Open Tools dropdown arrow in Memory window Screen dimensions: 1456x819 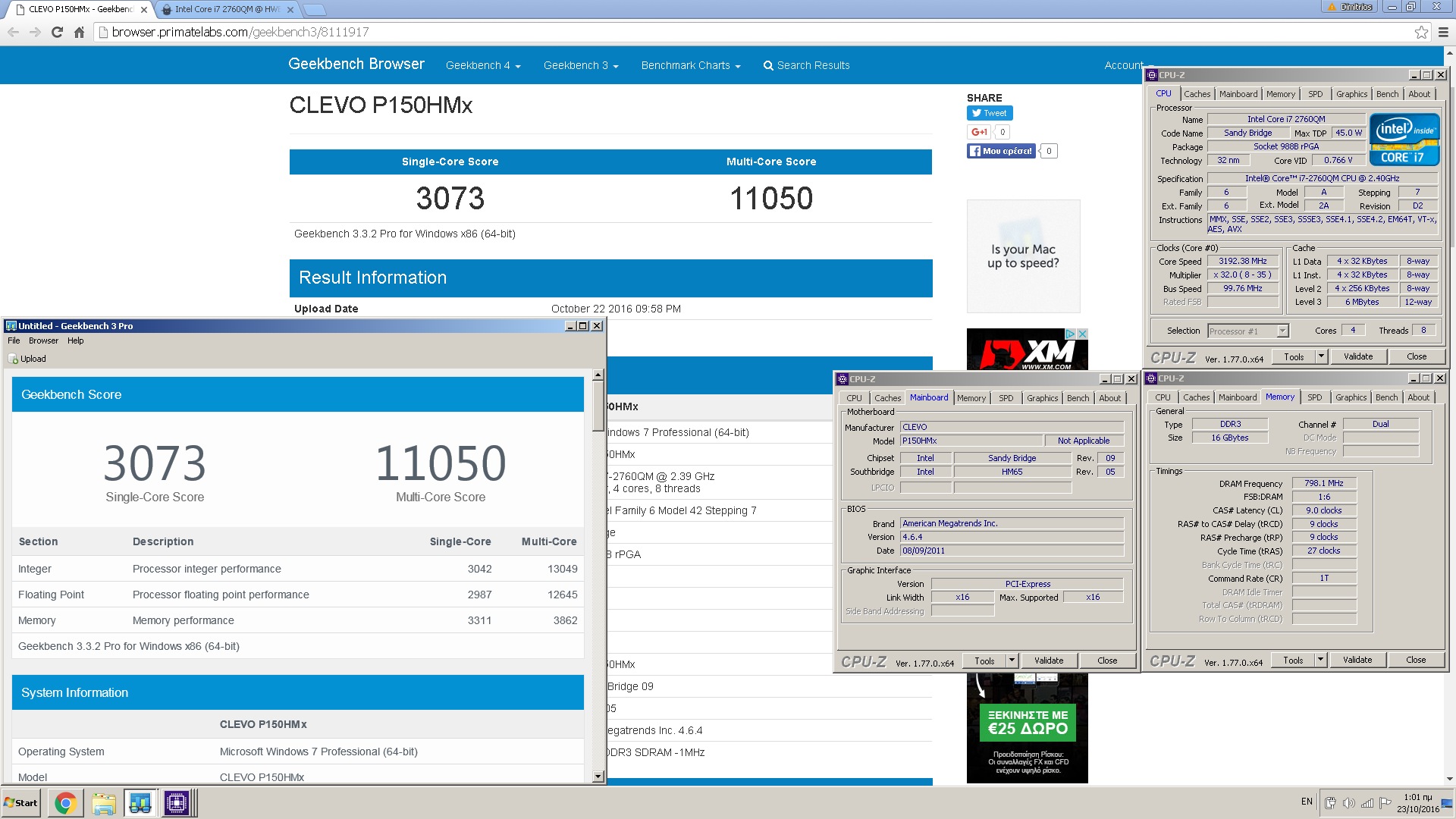coord(1320,660)
